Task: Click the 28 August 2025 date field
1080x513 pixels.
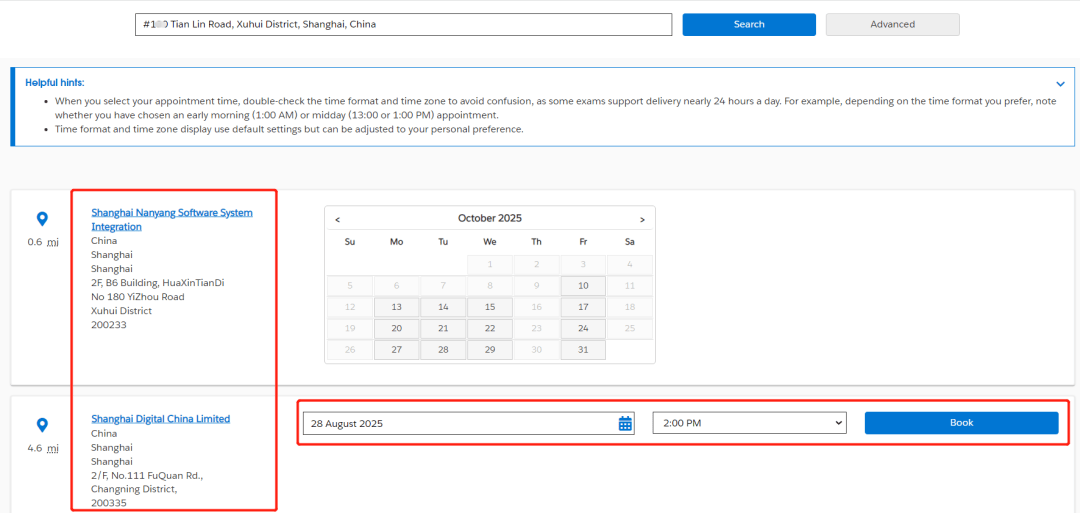Action: [460, 423]
